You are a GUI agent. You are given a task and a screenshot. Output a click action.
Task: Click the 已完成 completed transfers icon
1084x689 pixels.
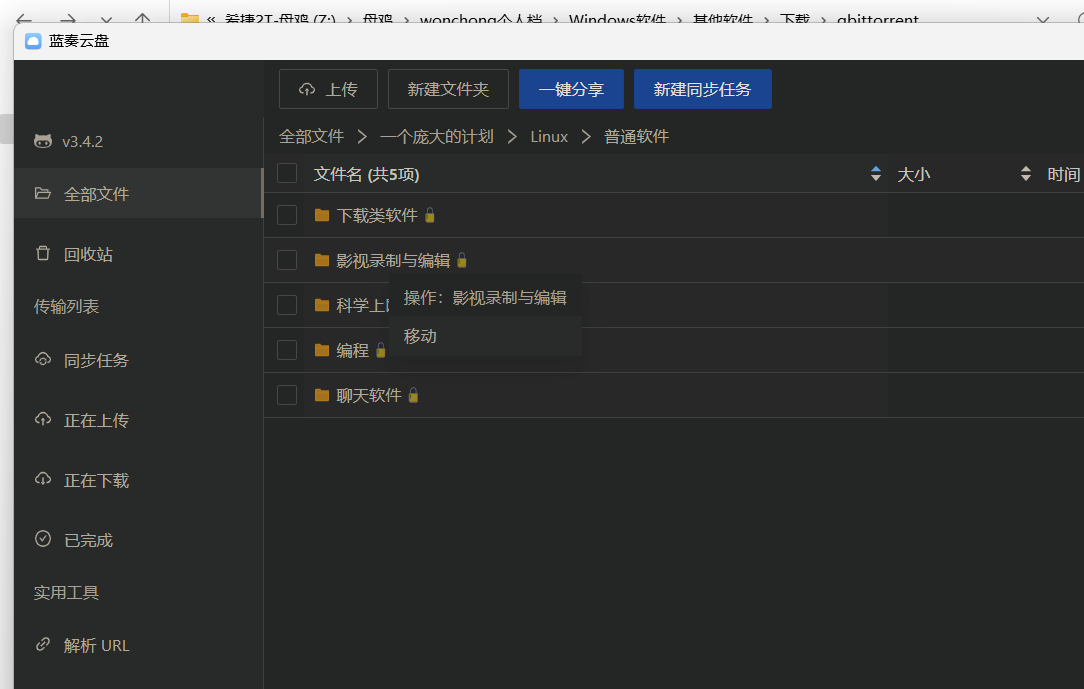coord(42,539)
